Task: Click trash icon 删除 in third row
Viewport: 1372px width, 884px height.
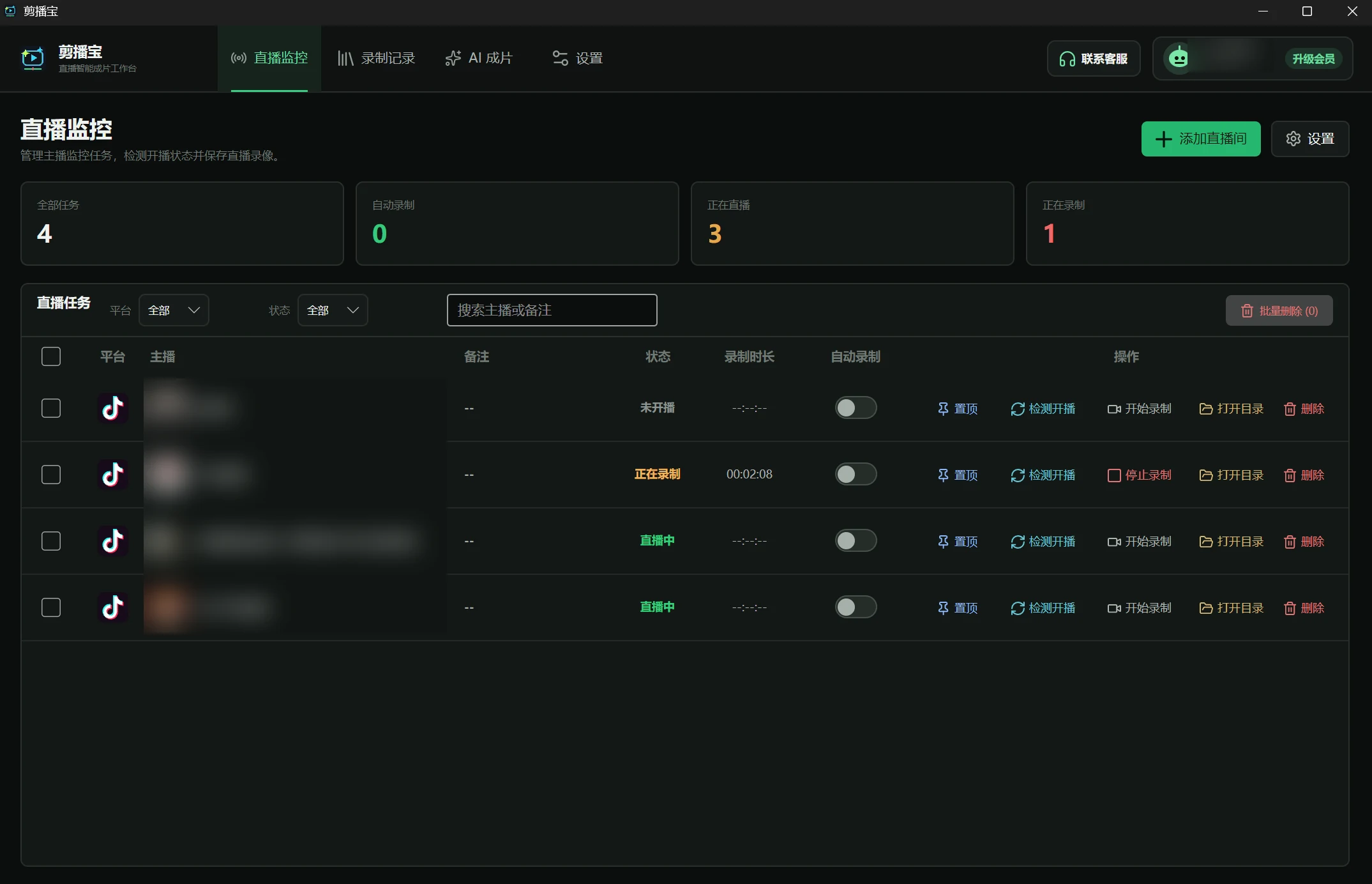Action: click(x=1290, y=542)
